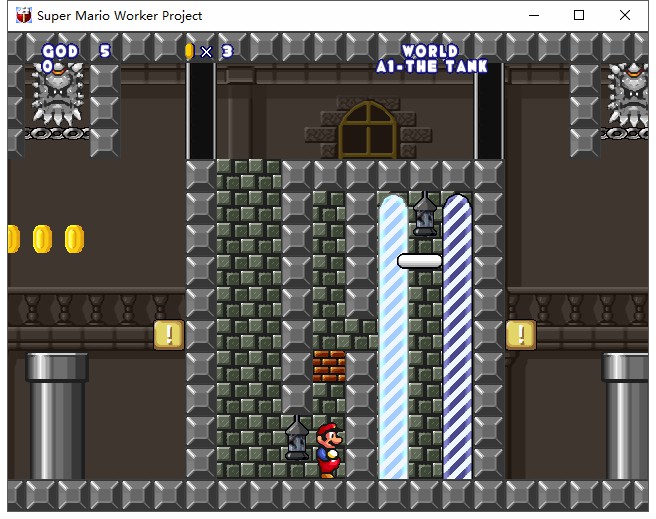Click the Thwomp enemy at top left
The width and height of the screenshot is (656, 519).
click(x=58, y=95)
